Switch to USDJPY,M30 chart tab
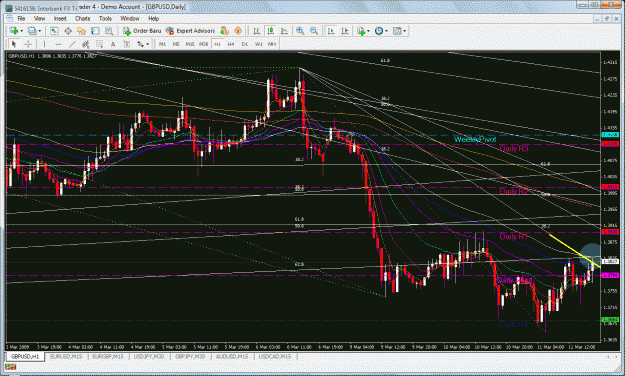 click(149, 356)
